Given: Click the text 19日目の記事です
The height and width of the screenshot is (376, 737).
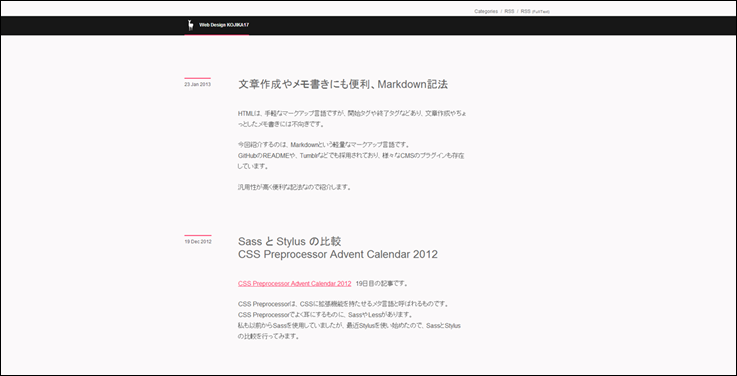Looking at the screenshot, I should point(382,283).
